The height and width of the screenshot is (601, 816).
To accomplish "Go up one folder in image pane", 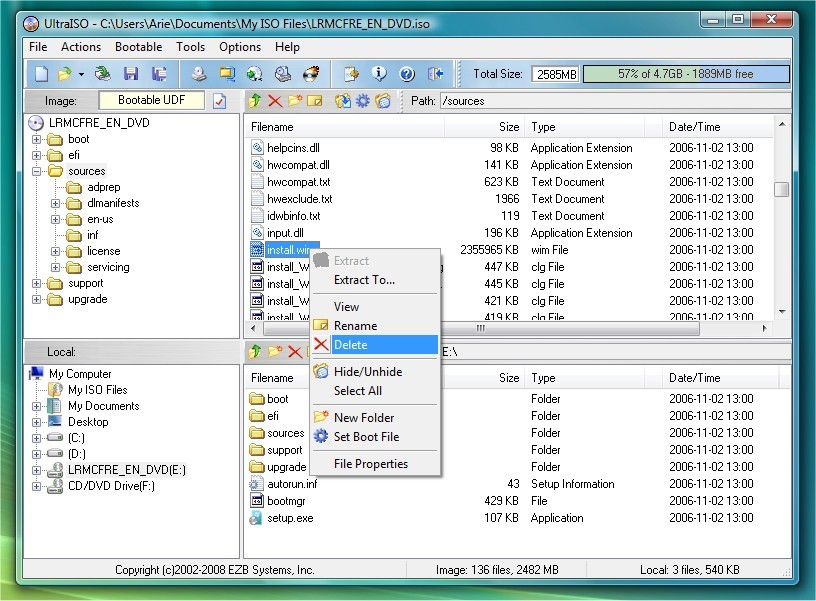I will click(x=255, y=101).
